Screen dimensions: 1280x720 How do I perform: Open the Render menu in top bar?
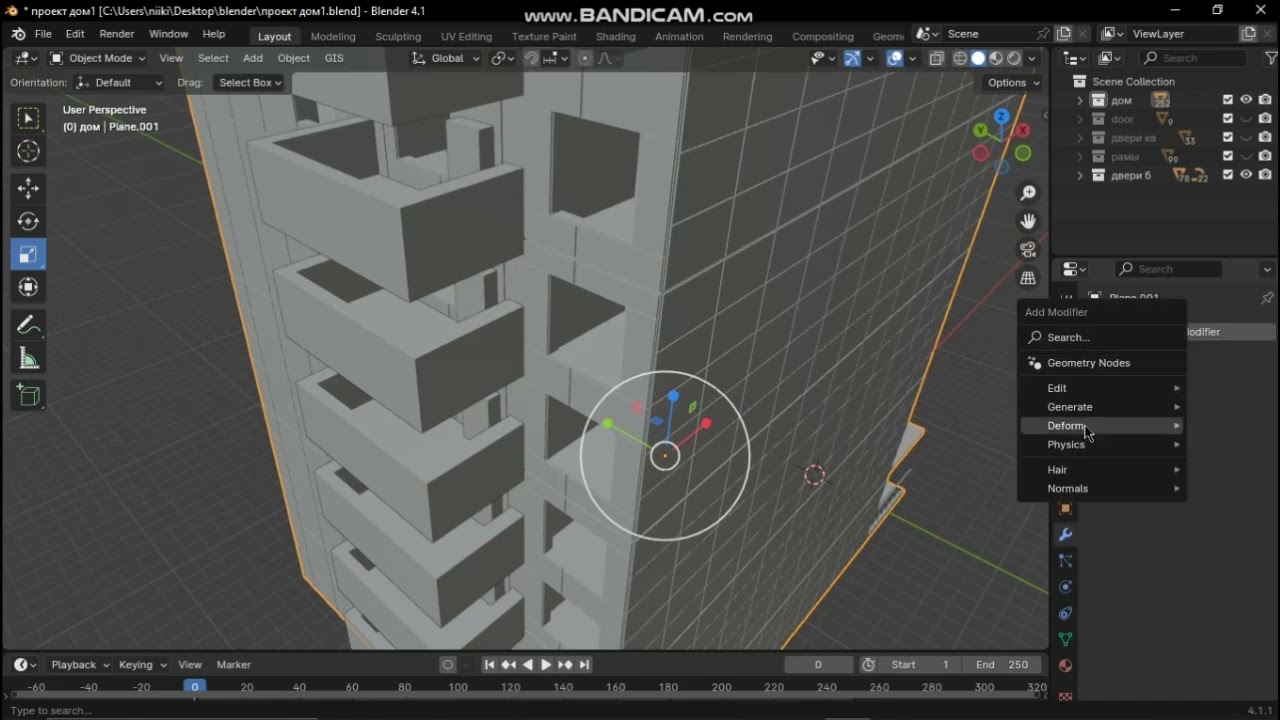117,34
